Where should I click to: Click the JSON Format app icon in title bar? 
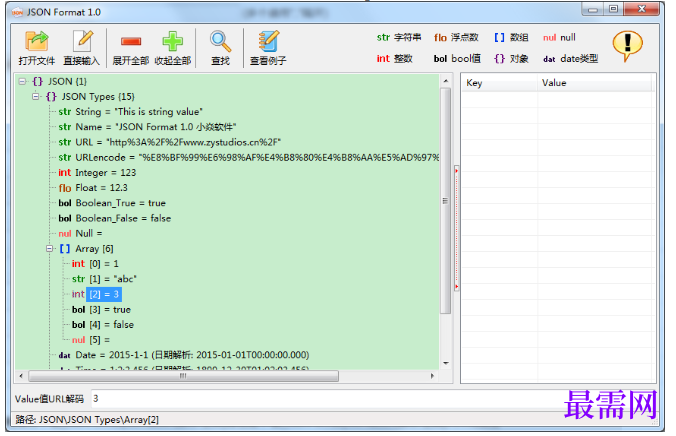pos(18,13)
